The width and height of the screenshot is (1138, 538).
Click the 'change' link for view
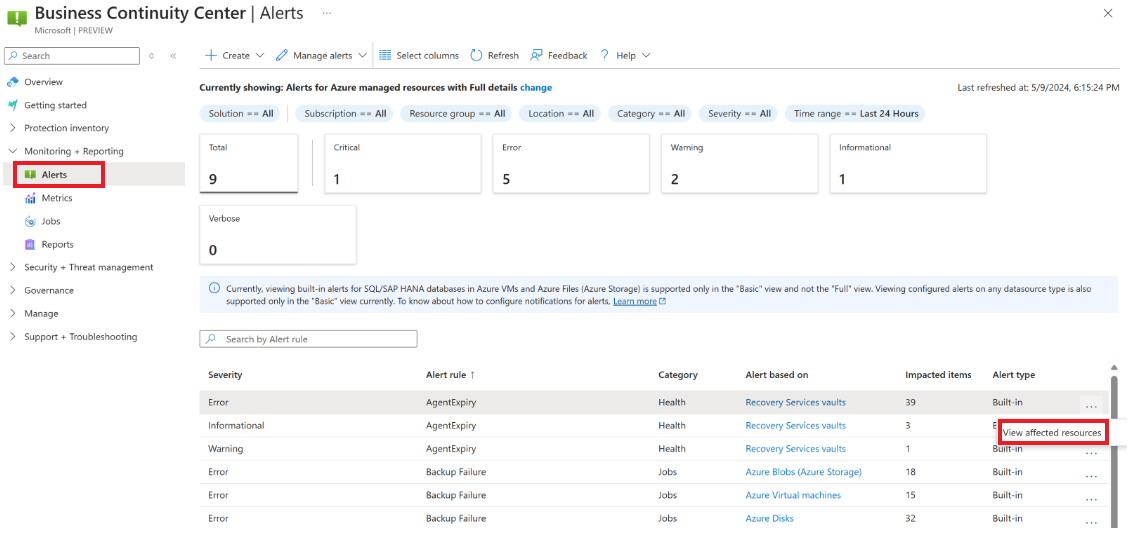click(536, 88)
